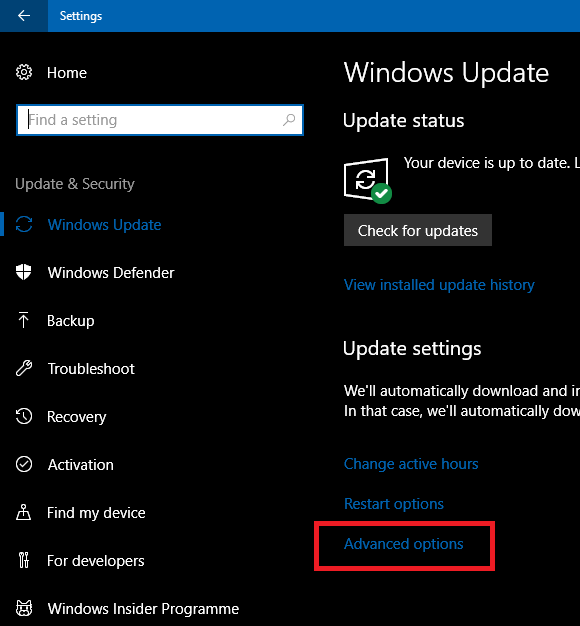Click the Windows Update sync arrows icon
The height and width of the screenshot is (626, 580).
click(x=24, y=224)
